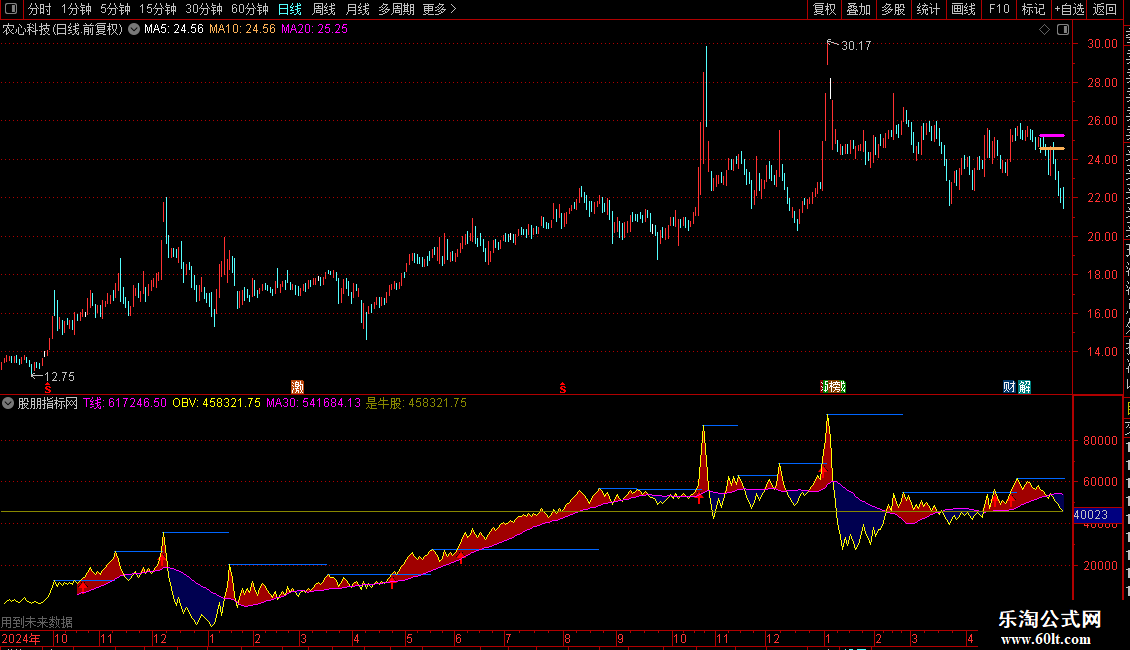Click the 统计 statistics button
This screenshot has width=1130, height=650.
point(927,9)
